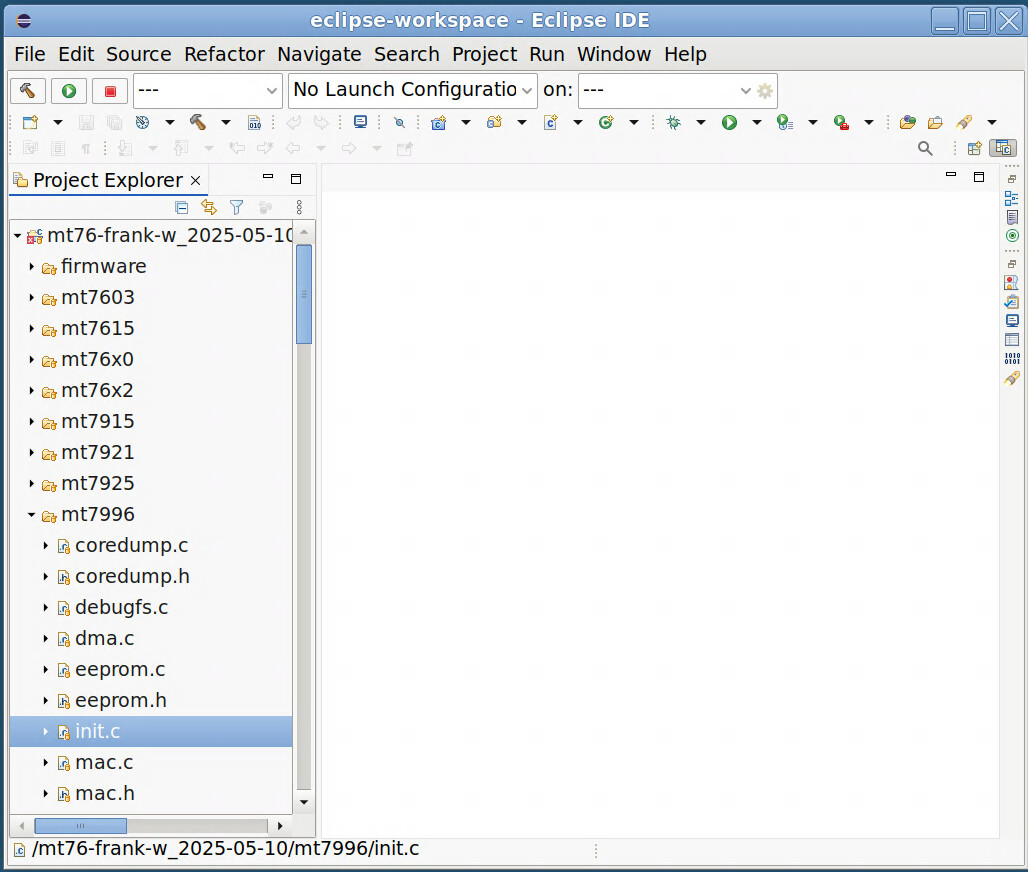This screenshot has width=1028, height=872.
Task: Open the Properties table icon in right sidebar
Action: [x=1012, y=340]
